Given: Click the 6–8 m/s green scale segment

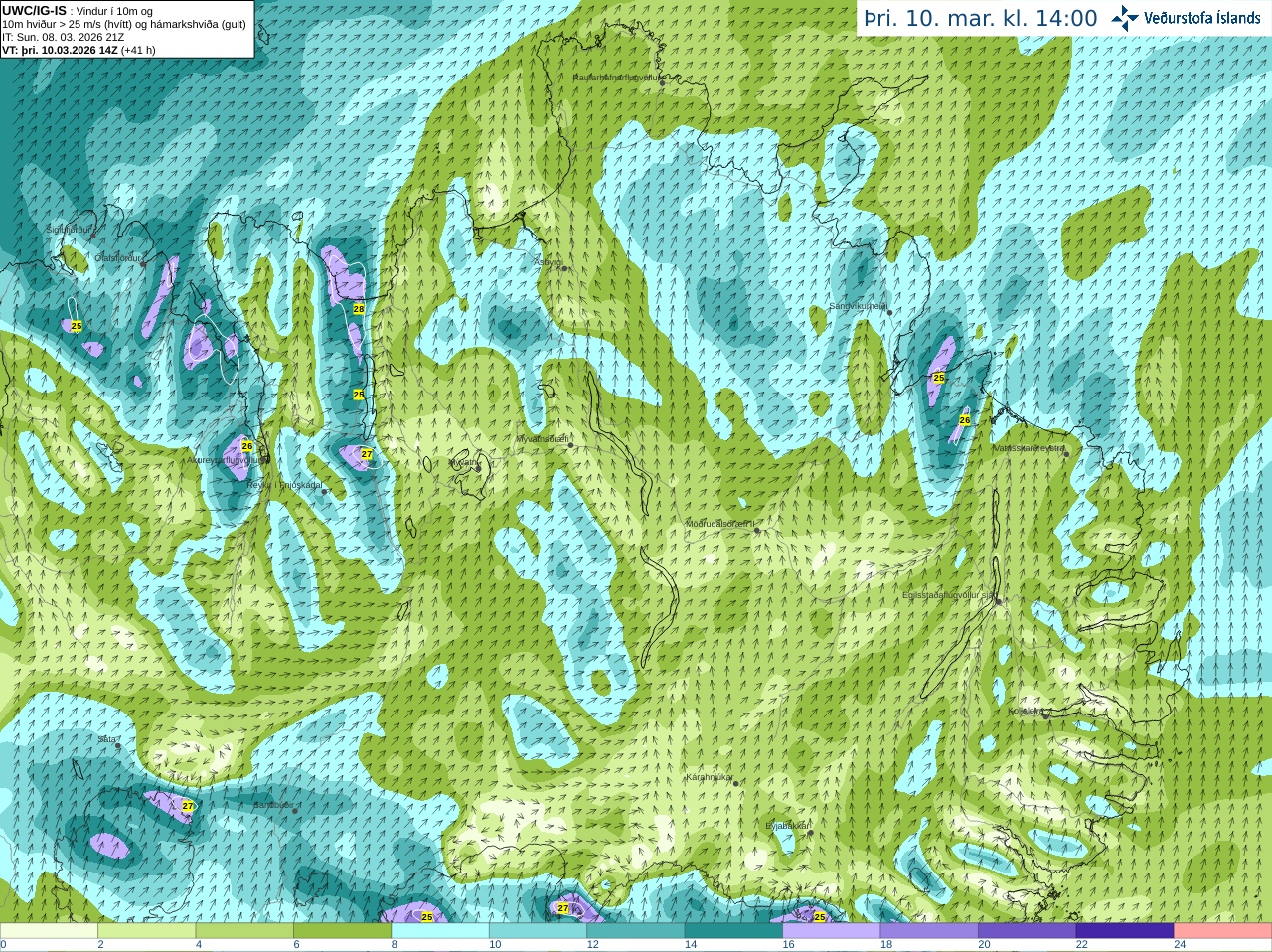Looking at the screenshot, I should [x=343, y=931].
